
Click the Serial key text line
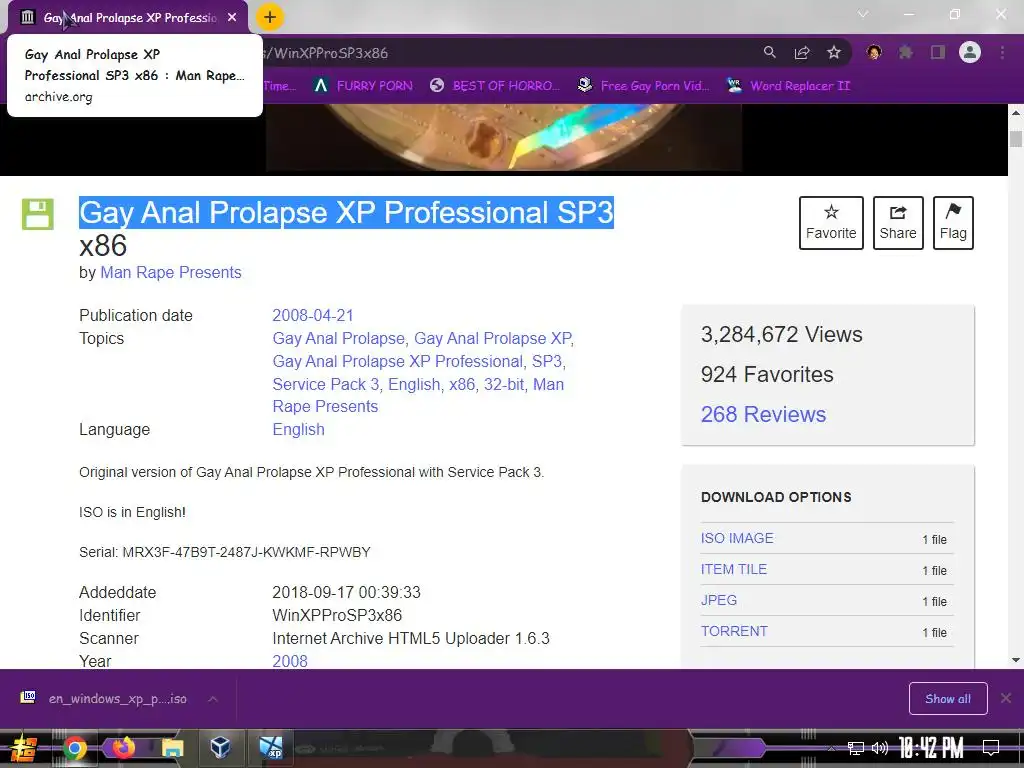click(225, 552)
